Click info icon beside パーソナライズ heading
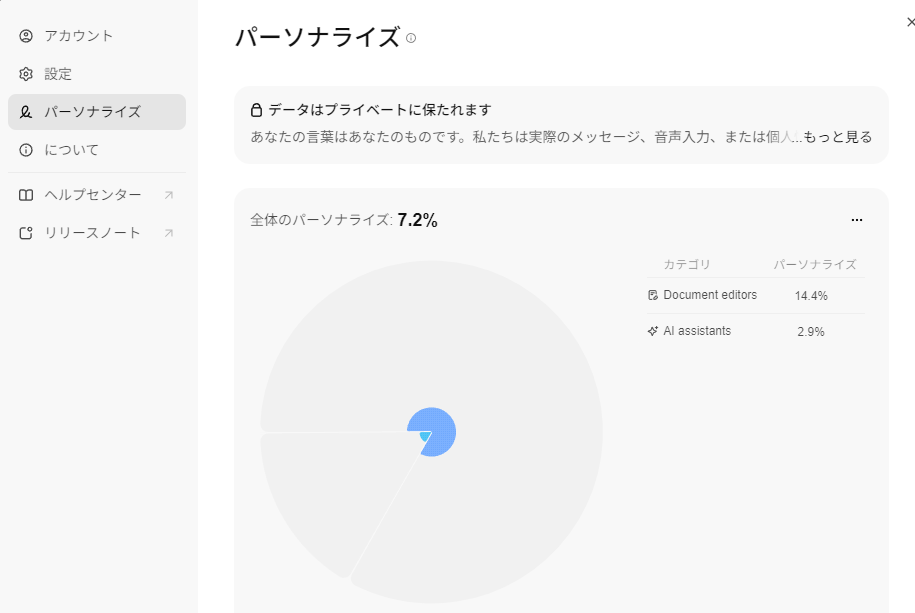Screen dimensions: 915x613 coord(411,38)
